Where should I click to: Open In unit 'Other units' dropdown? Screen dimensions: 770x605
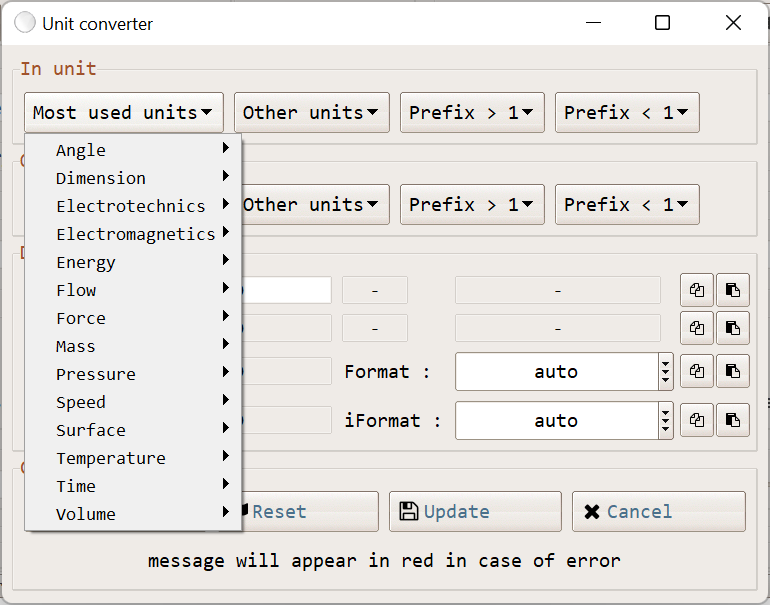pos(310,113)
